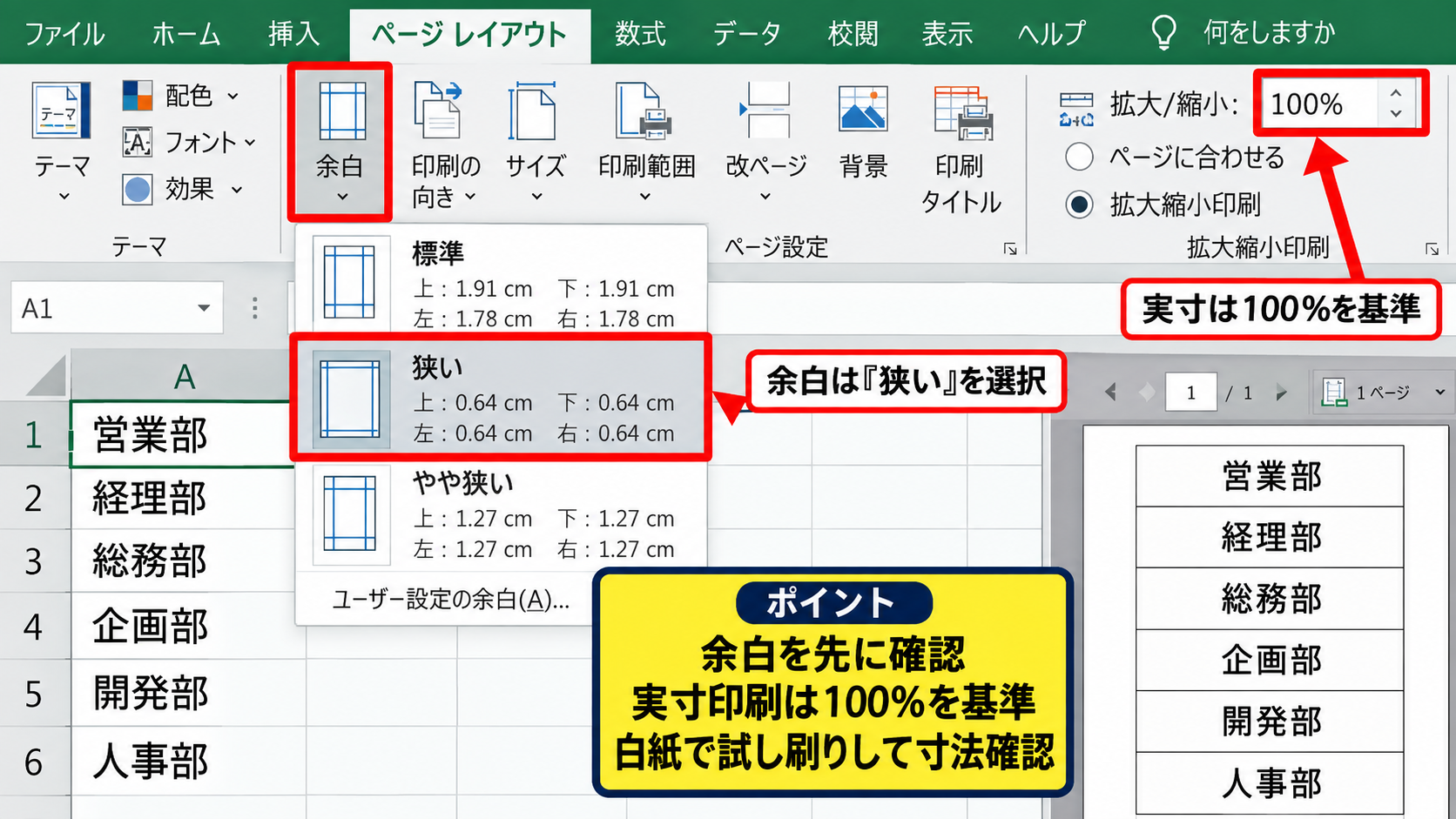Choose the やや狭い margin preset

coord(501,514)
